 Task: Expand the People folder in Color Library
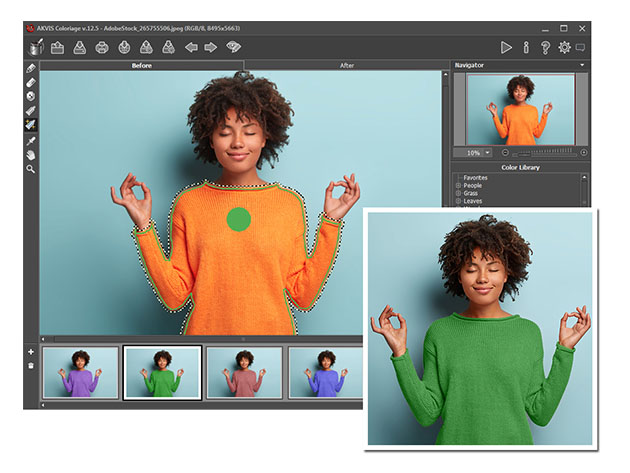pos(459,185)
